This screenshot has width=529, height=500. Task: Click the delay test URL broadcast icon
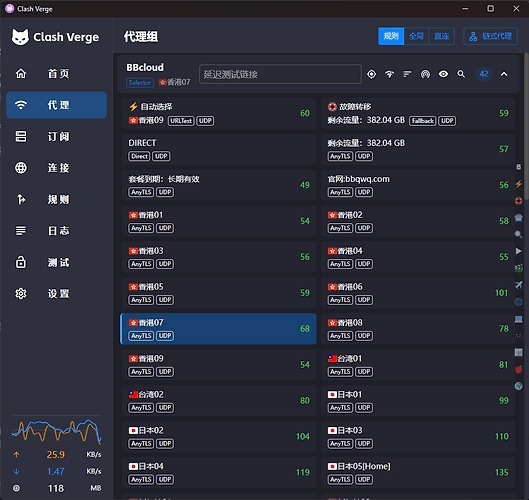point(425,74)
